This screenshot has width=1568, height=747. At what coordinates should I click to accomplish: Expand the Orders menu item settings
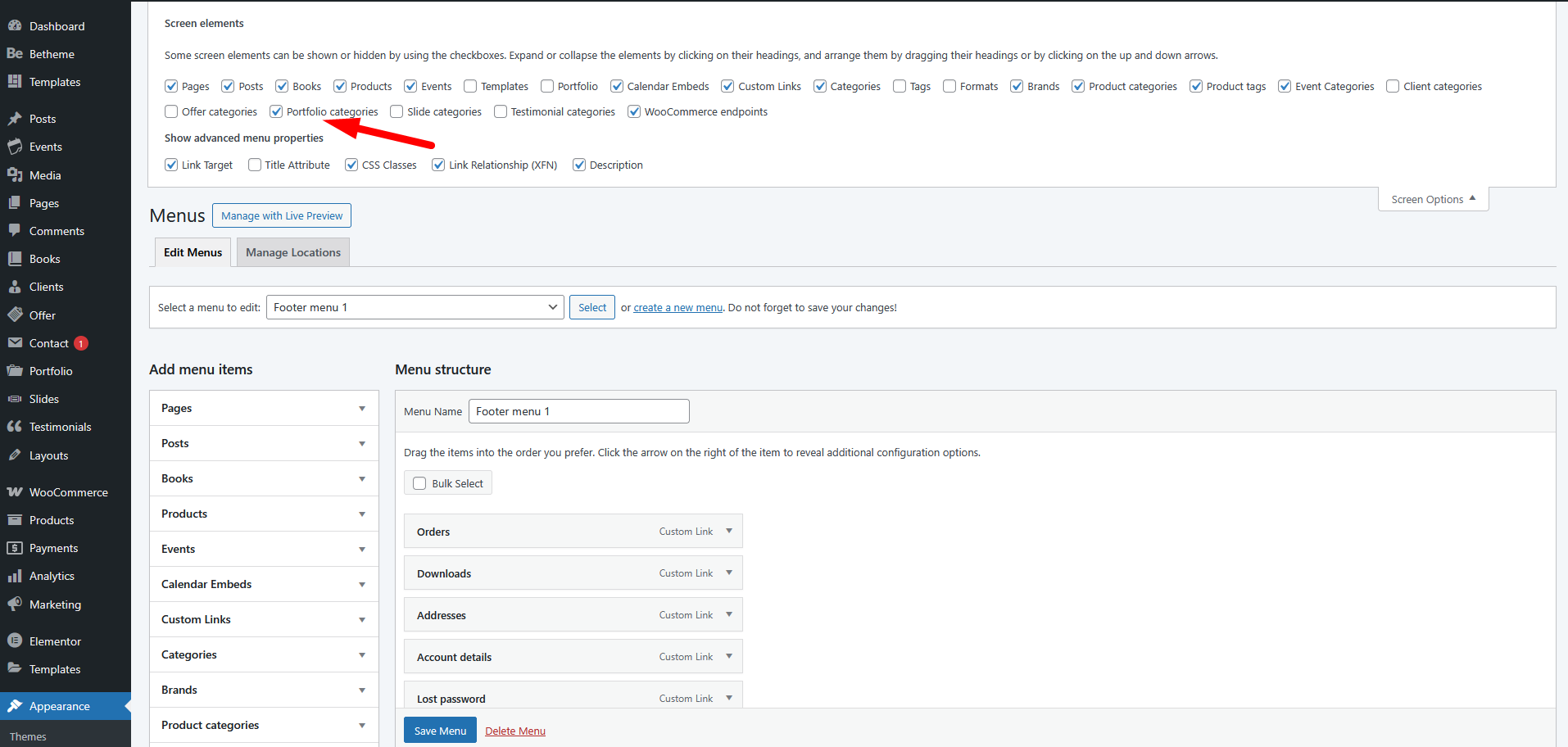[x=729, y=532]
